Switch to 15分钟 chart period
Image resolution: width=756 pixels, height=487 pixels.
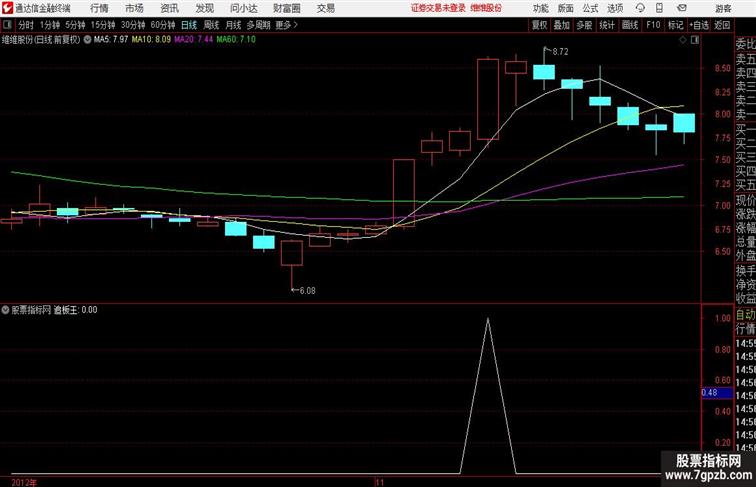(x=103, y=25)
